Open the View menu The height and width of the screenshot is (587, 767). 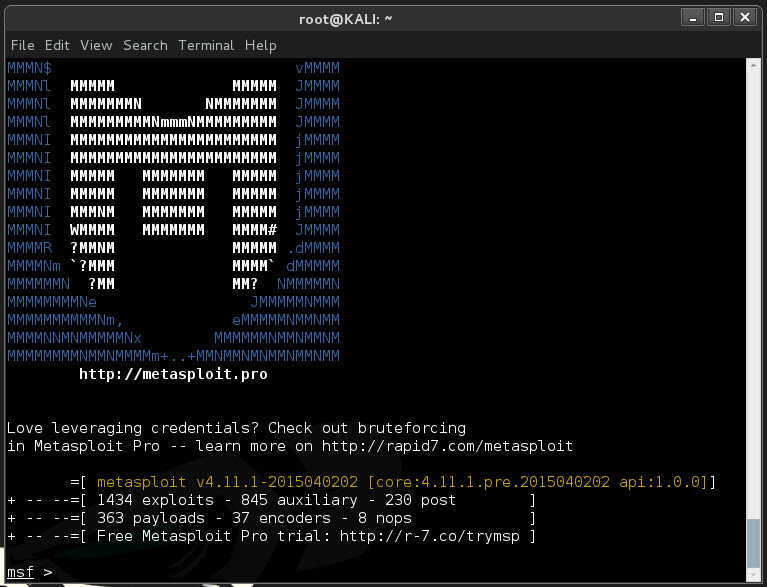click(x=96, y=45)
